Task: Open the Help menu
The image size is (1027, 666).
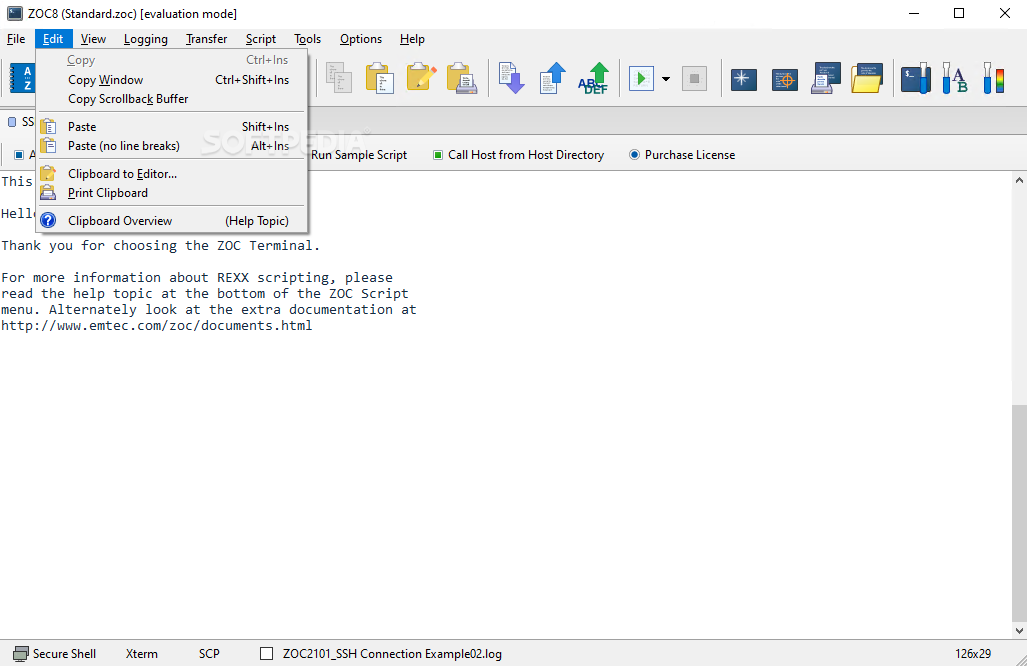Action: coord(412,39)
